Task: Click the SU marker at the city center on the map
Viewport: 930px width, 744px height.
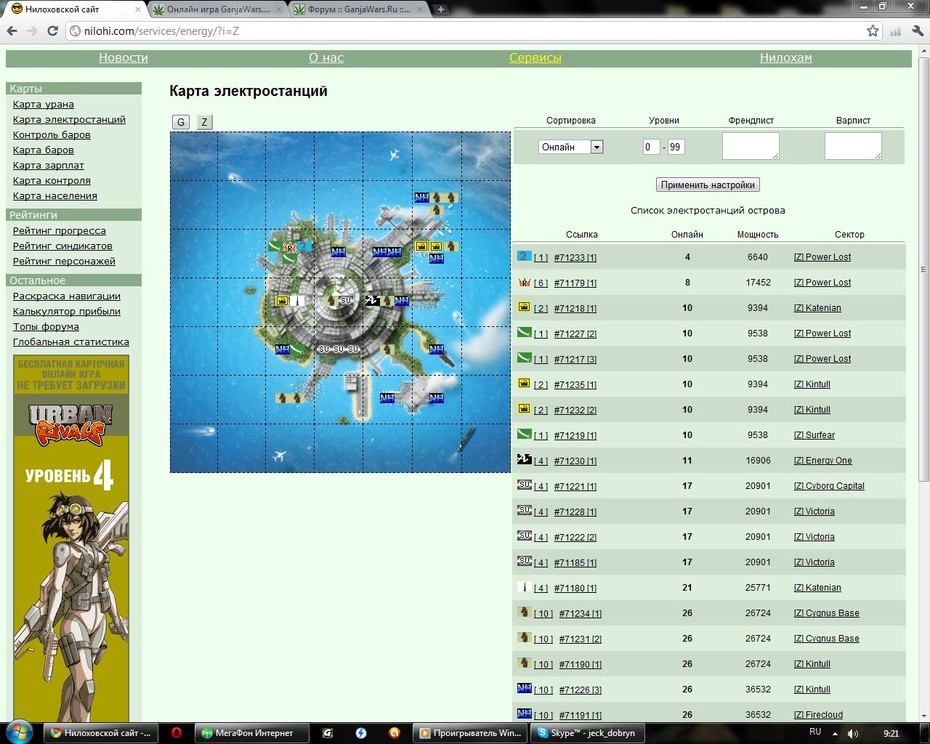Action: click(x=346, y=300)
